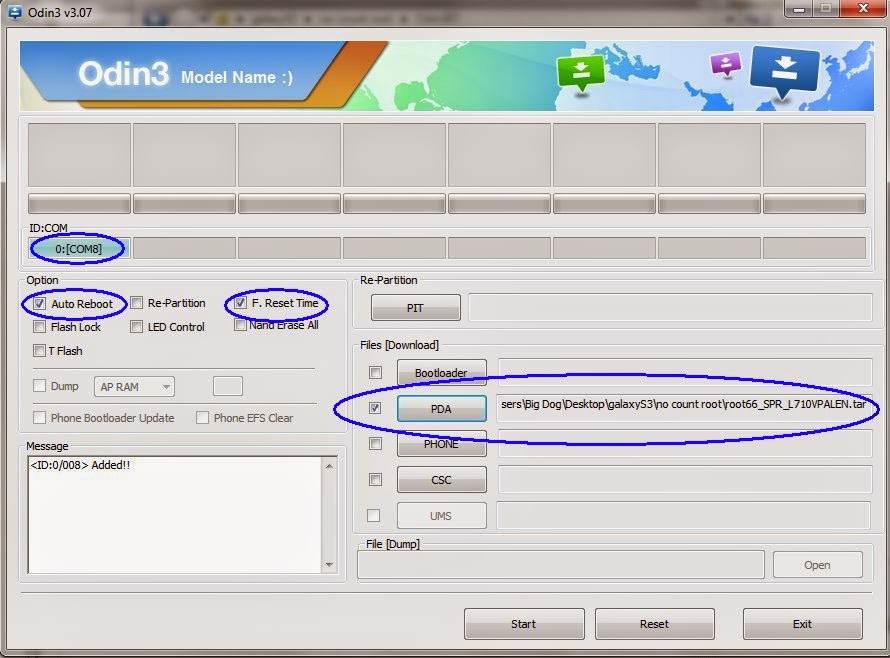890x658 pixels.
Task: Toggle the Dump checkbox
Action: pos(39,386)
